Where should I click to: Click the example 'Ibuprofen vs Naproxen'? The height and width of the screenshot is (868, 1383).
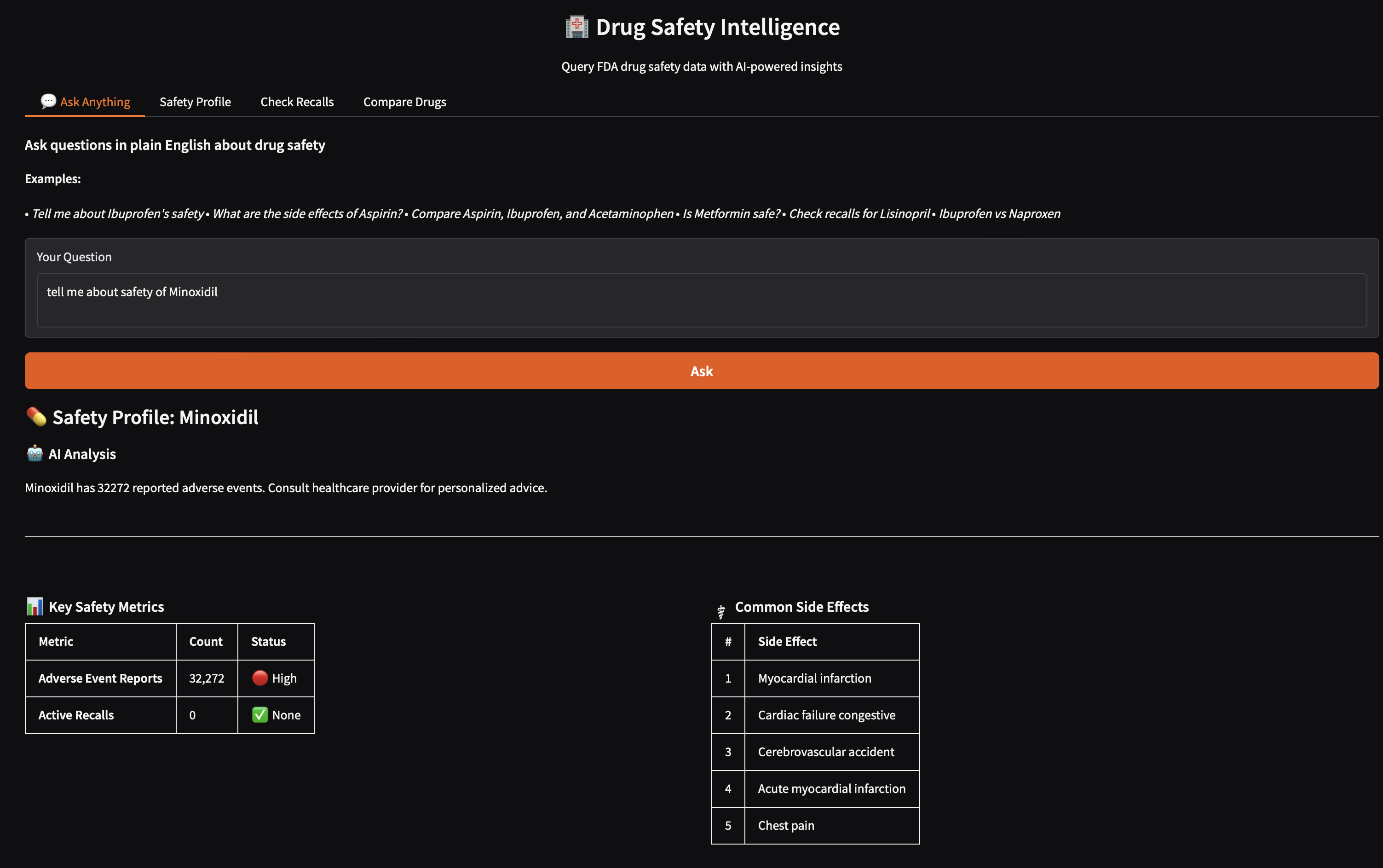[x=999, y=213]
